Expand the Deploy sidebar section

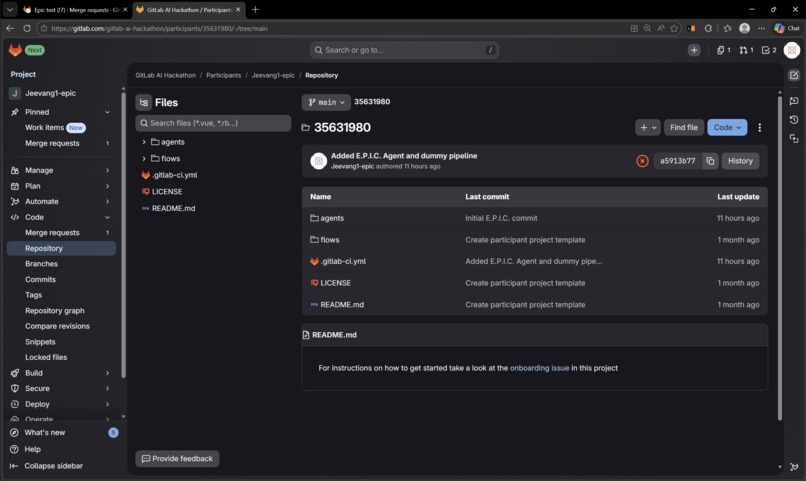107,404
